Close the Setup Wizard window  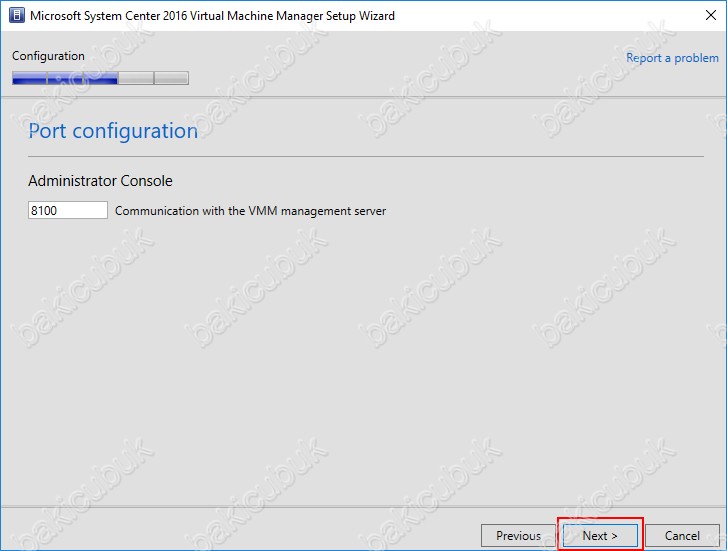pos(710,15)
